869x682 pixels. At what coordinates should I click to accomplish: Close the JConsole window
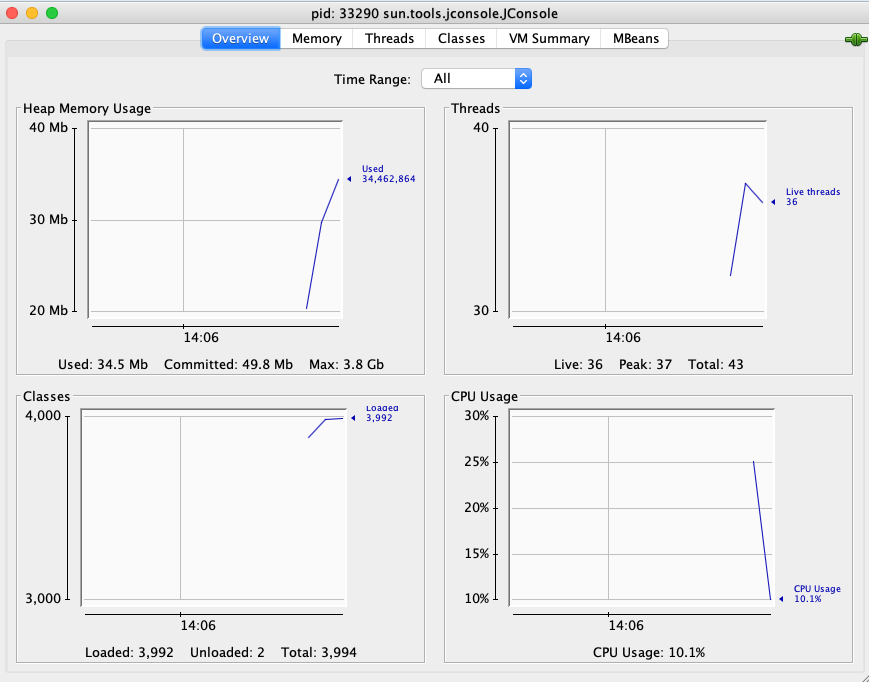[12, 13]
